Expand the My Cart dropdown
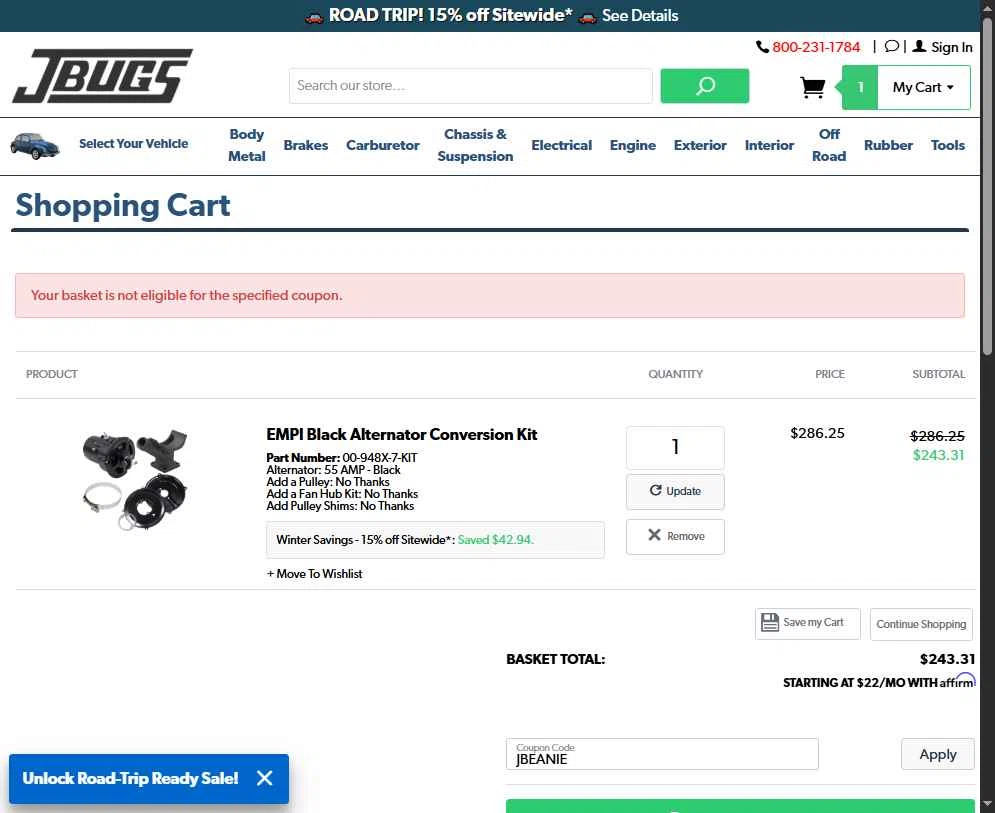This screenshot has width=995, height=813. [923, 88]
